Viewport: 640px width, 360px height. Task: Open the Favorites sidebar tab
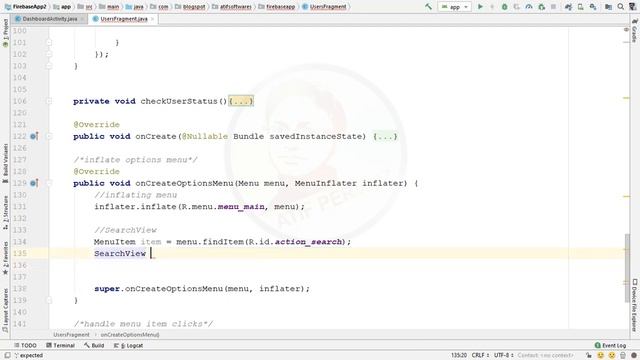[5, 258]
